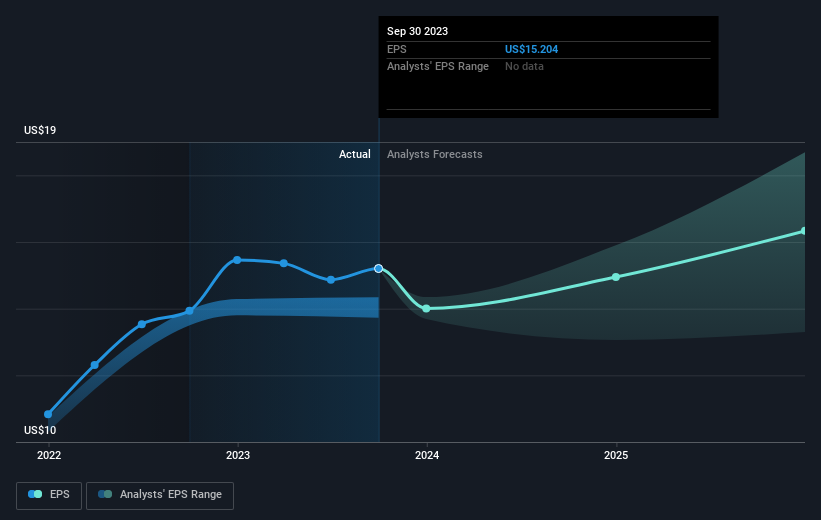Click the Actual label
This screenshot has height=520, width=821.
[354, 154]
